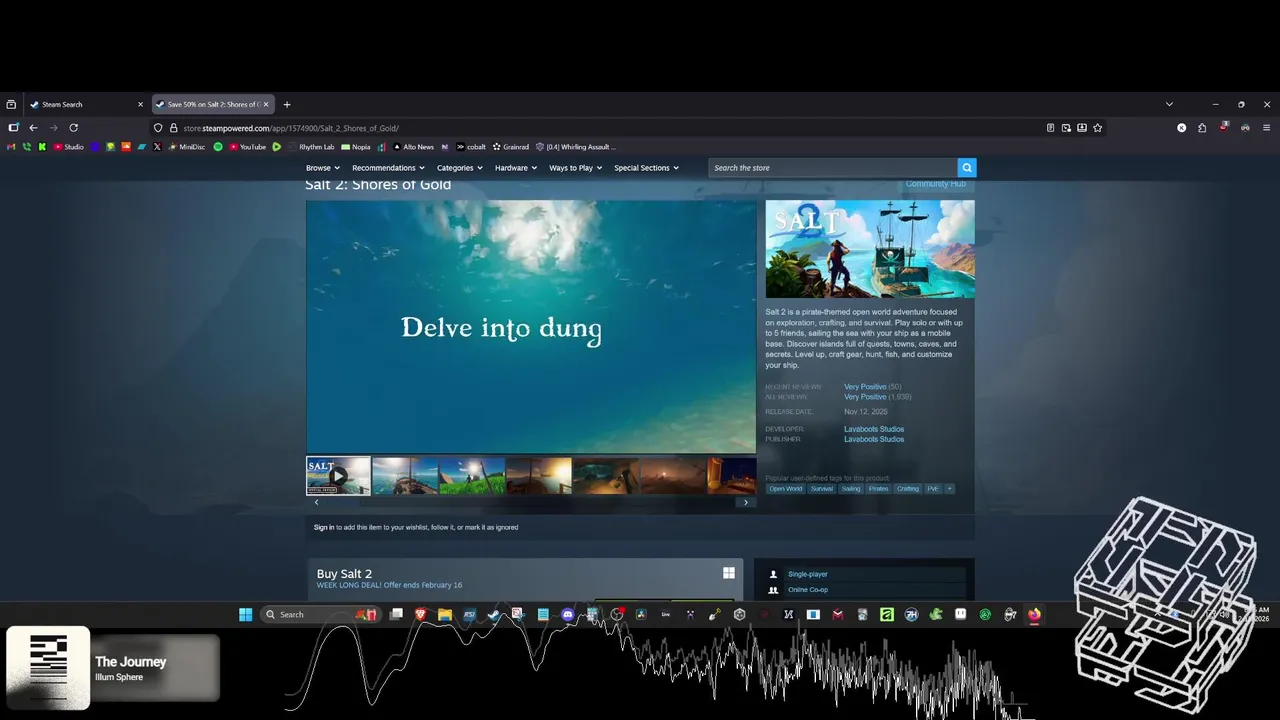Click the tracking protection shield icon

[x=158, y=128]
